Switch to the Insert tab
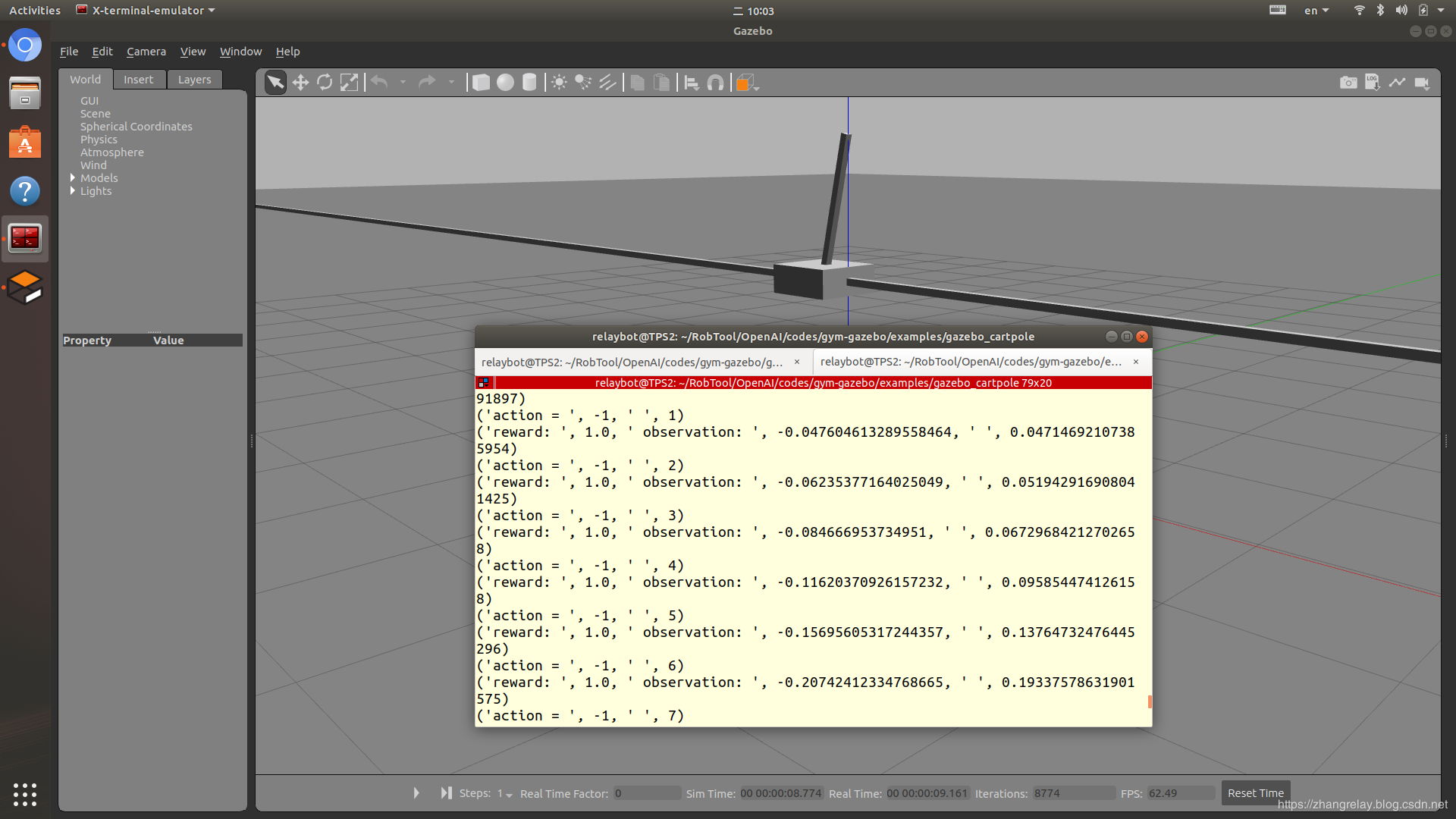This screenshot has width=1456, height=819. [138, 80]
